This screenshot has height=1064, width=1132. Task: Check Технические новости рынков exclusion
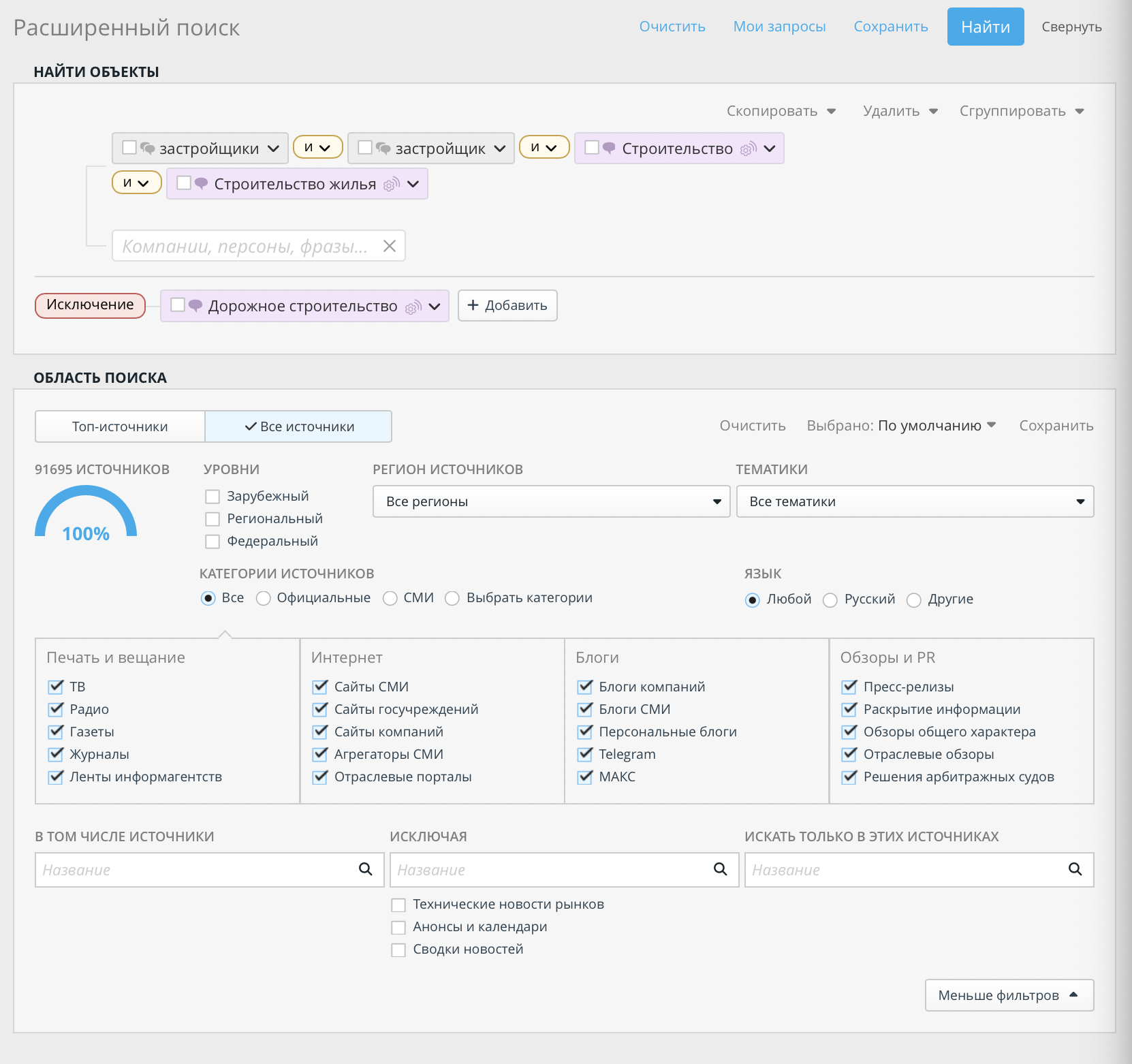pyautogui.click(x=398, y=905)
